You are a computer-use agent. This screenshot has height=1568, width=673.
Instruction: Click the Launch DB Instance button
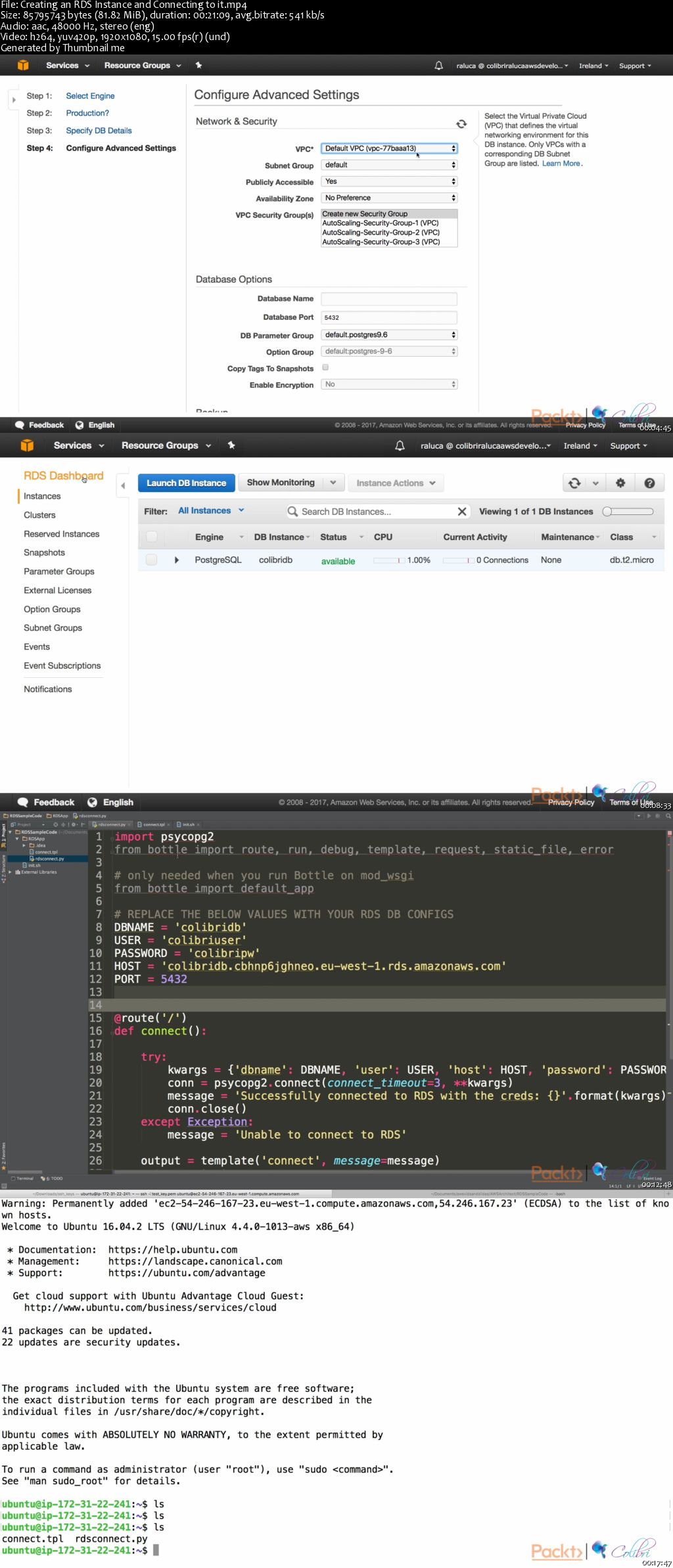[x=186, y=483]
